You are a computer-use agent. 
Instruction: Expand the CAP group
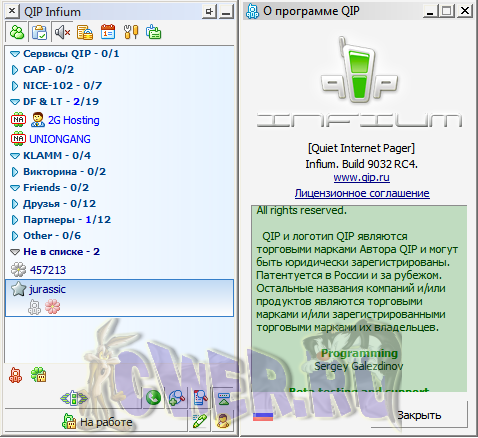15,70
